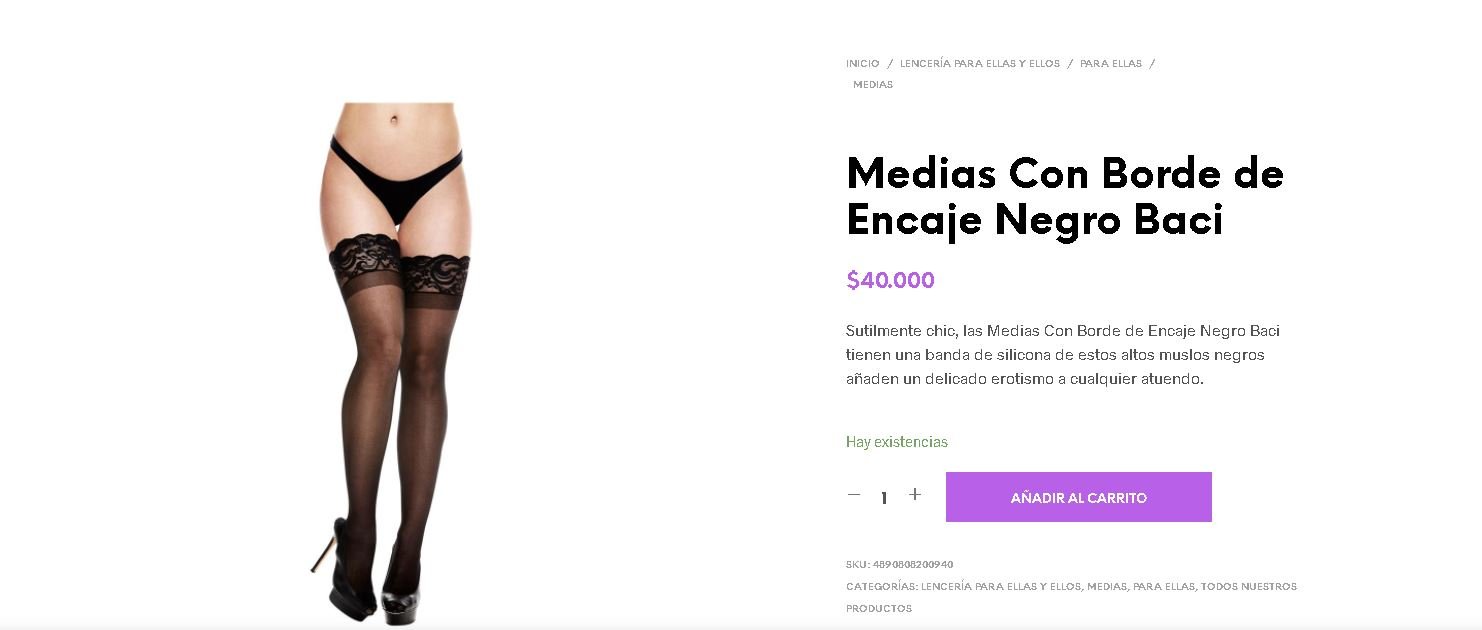Select Lencería para ellas y ellos under Categorías
Screen dimensions: 1482x630
tap(1001, 587)
